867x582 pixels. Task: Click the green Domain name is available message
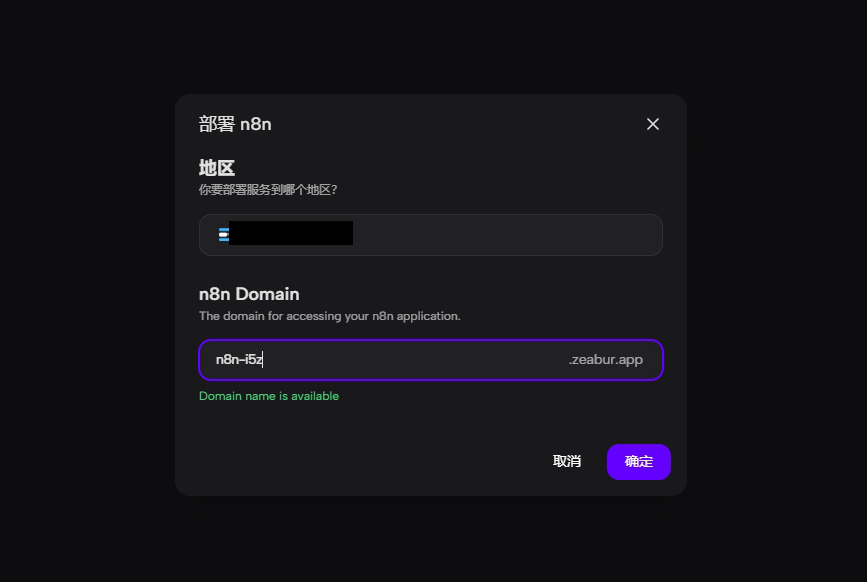[269, 396]
